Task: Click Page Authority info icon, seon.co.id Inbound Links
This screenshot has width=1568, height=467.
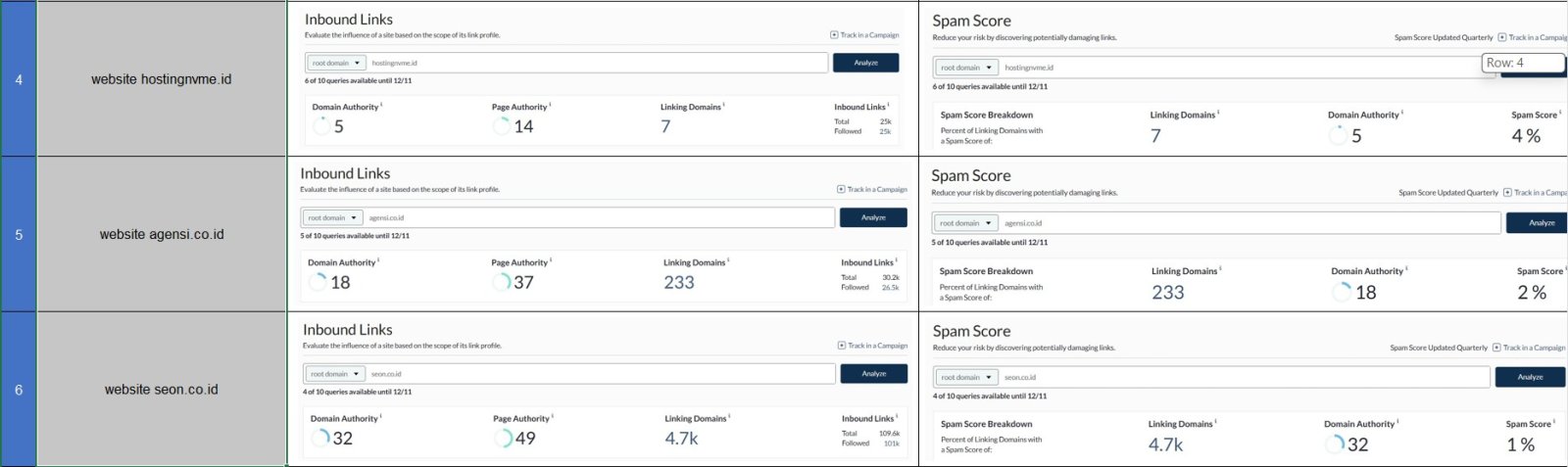Action: (x=553, y=416)
